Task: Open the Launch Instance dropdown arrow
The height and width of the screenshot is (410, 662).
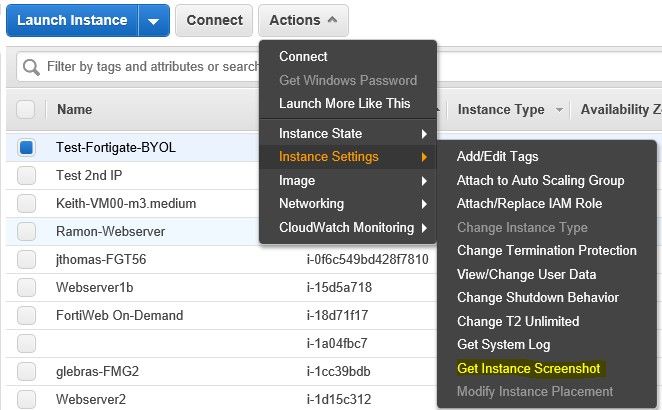Action: pyautogui.click(x=153, y=20)
